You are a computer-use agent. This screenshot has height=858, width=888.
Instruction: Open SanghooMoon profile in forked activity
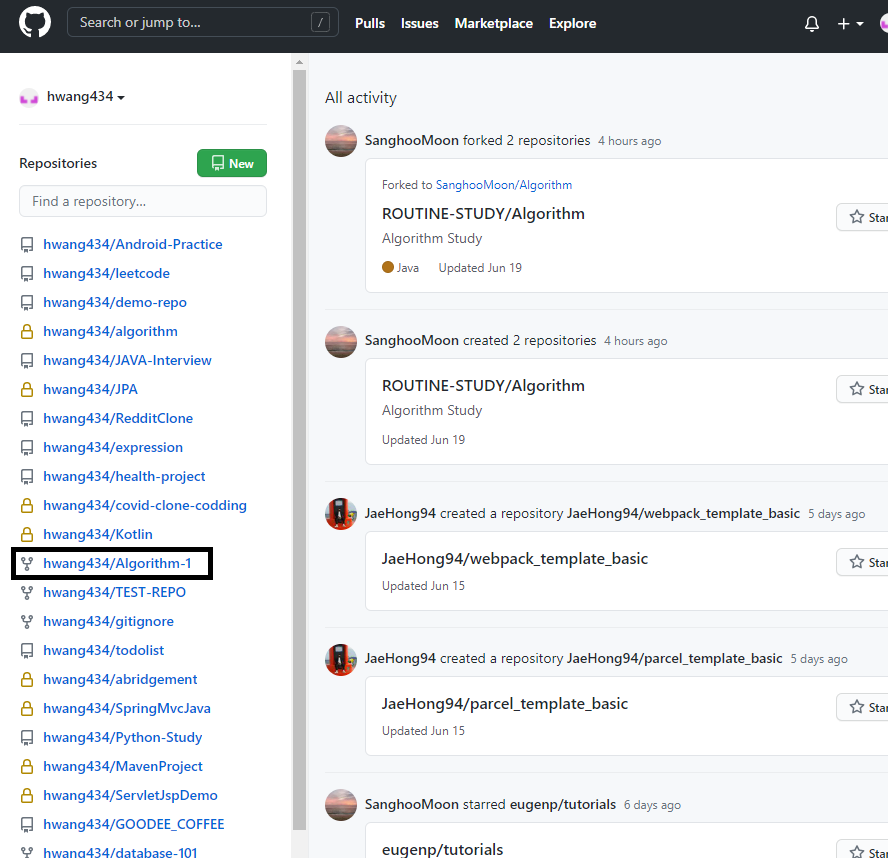[x=412, y=140]
